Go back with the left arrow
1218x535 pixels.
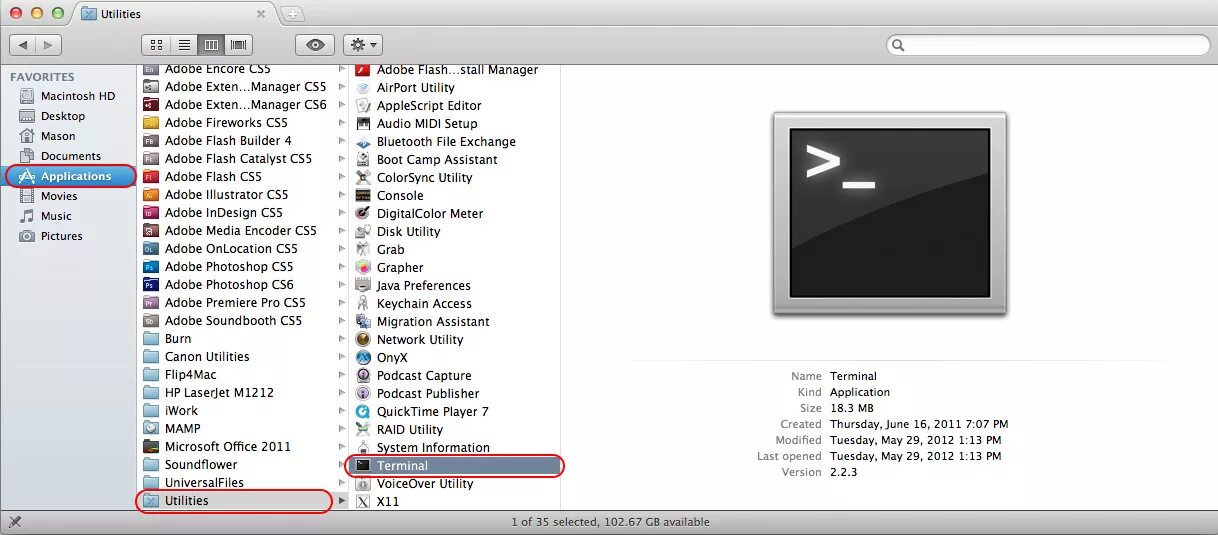tap(23, 45)
